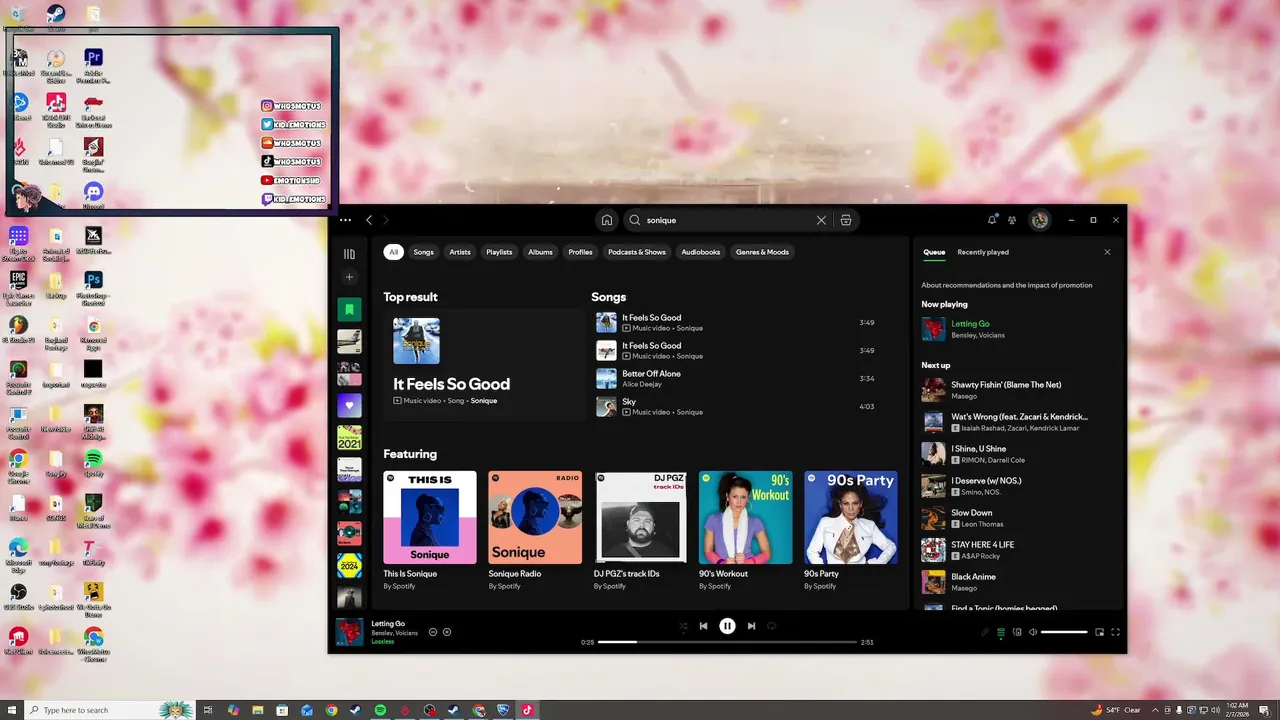Select Black Anime by Masego in queue

point(1018,582)
